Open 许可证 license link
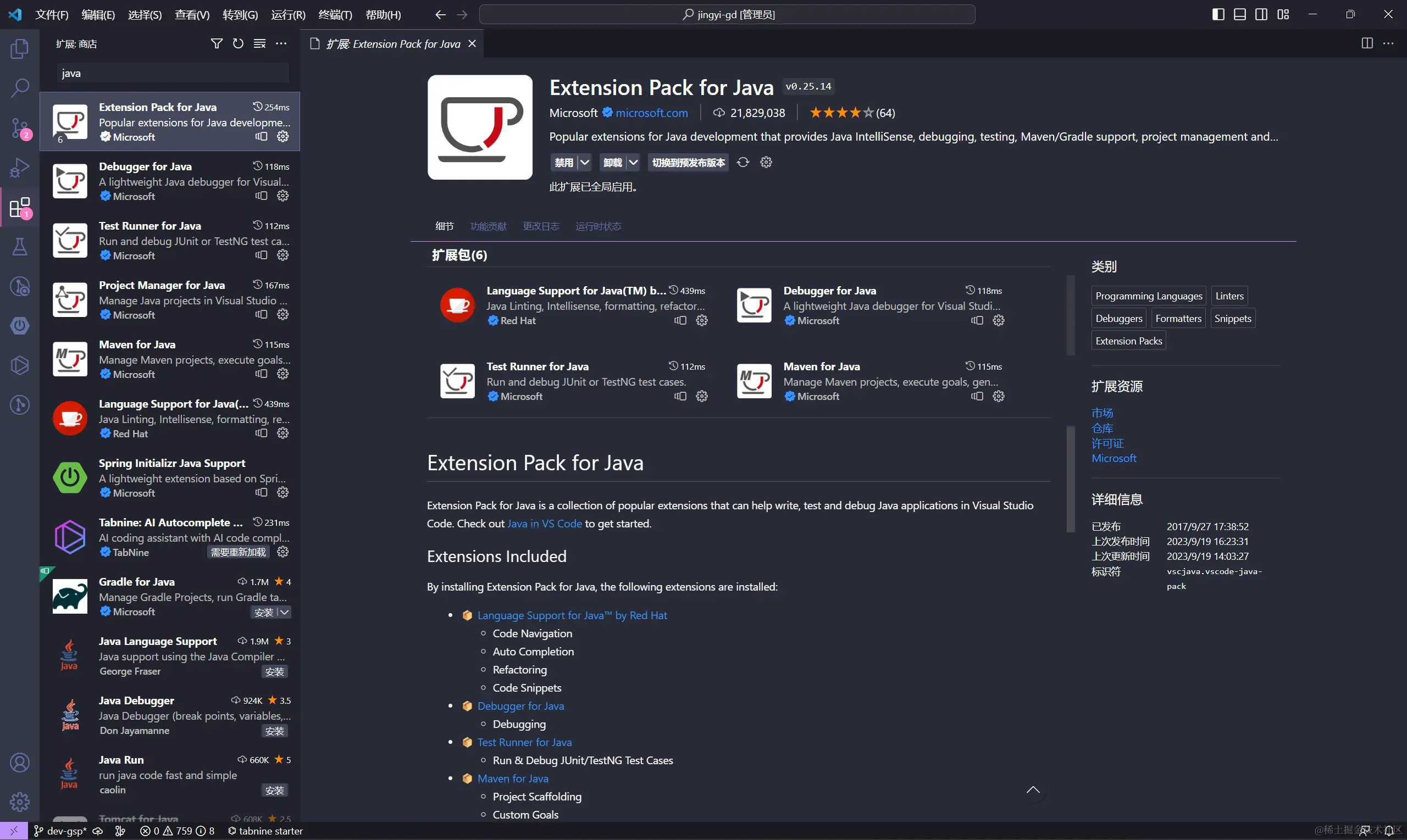This screenshot has width=1407, height=840. click(1107, 443)
